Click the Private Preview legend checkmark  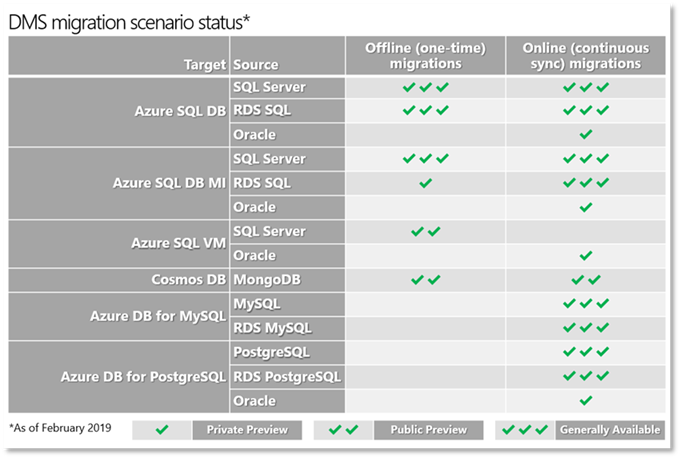(162, 430)
